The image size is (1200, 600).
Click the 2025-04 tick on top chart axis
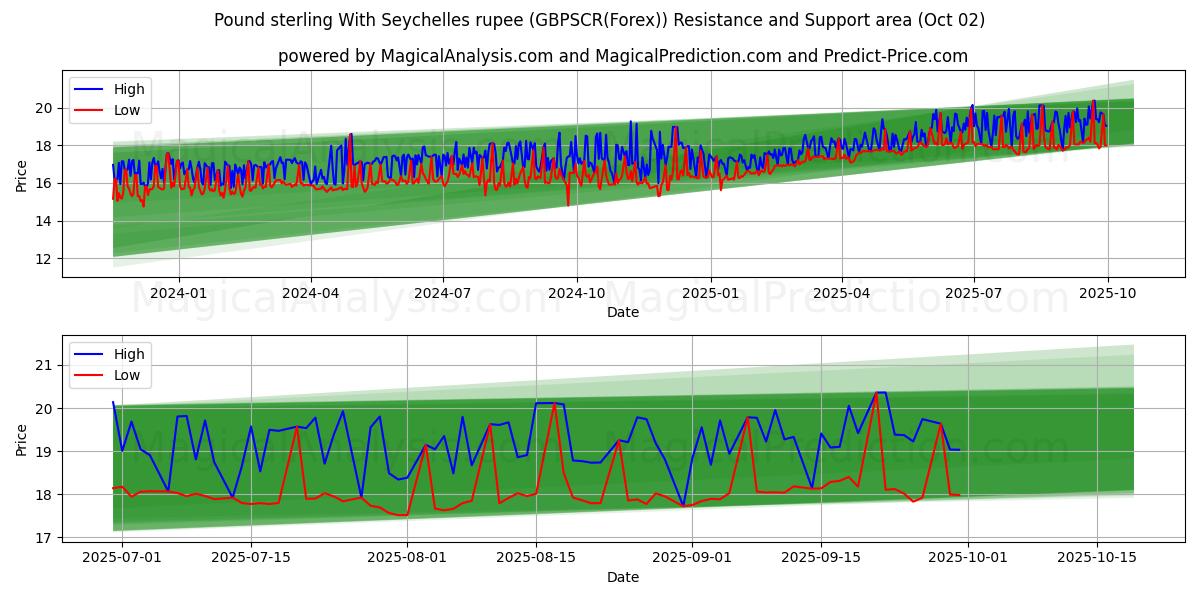point(841,292)
